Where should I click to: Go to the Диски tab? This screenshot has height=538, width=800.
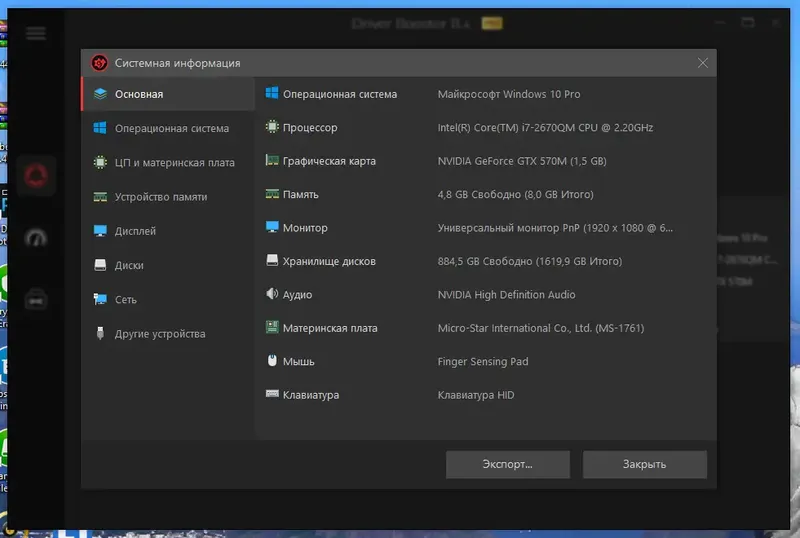pyautogui.click(x=168, y=265)
